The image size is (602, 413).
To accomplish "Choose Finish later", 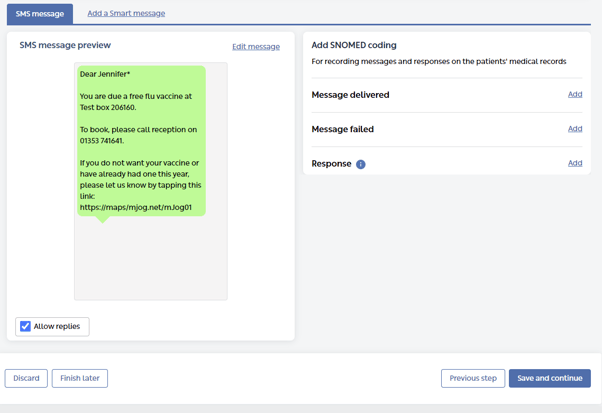I will (x=80, y=378).
